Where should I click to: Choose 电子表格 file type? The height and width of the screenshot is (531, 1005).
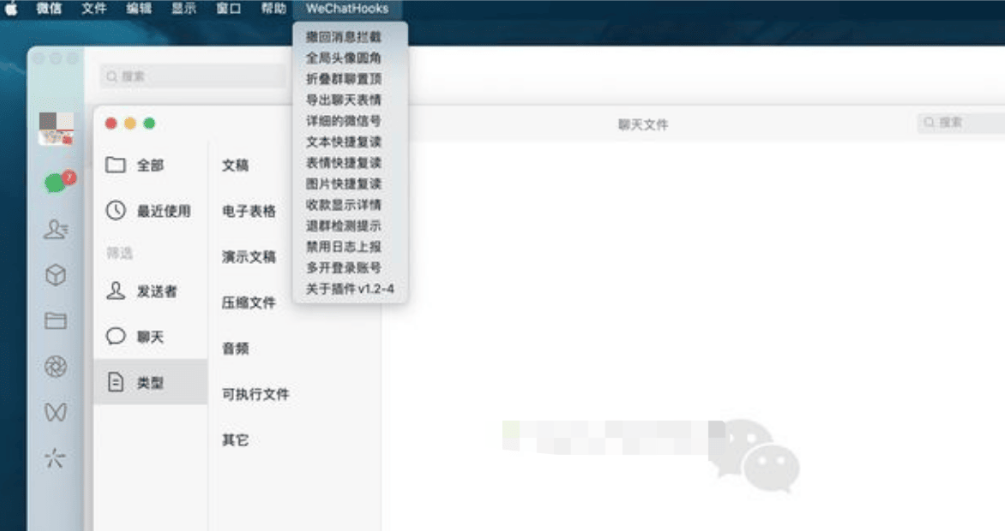[249, 211]
